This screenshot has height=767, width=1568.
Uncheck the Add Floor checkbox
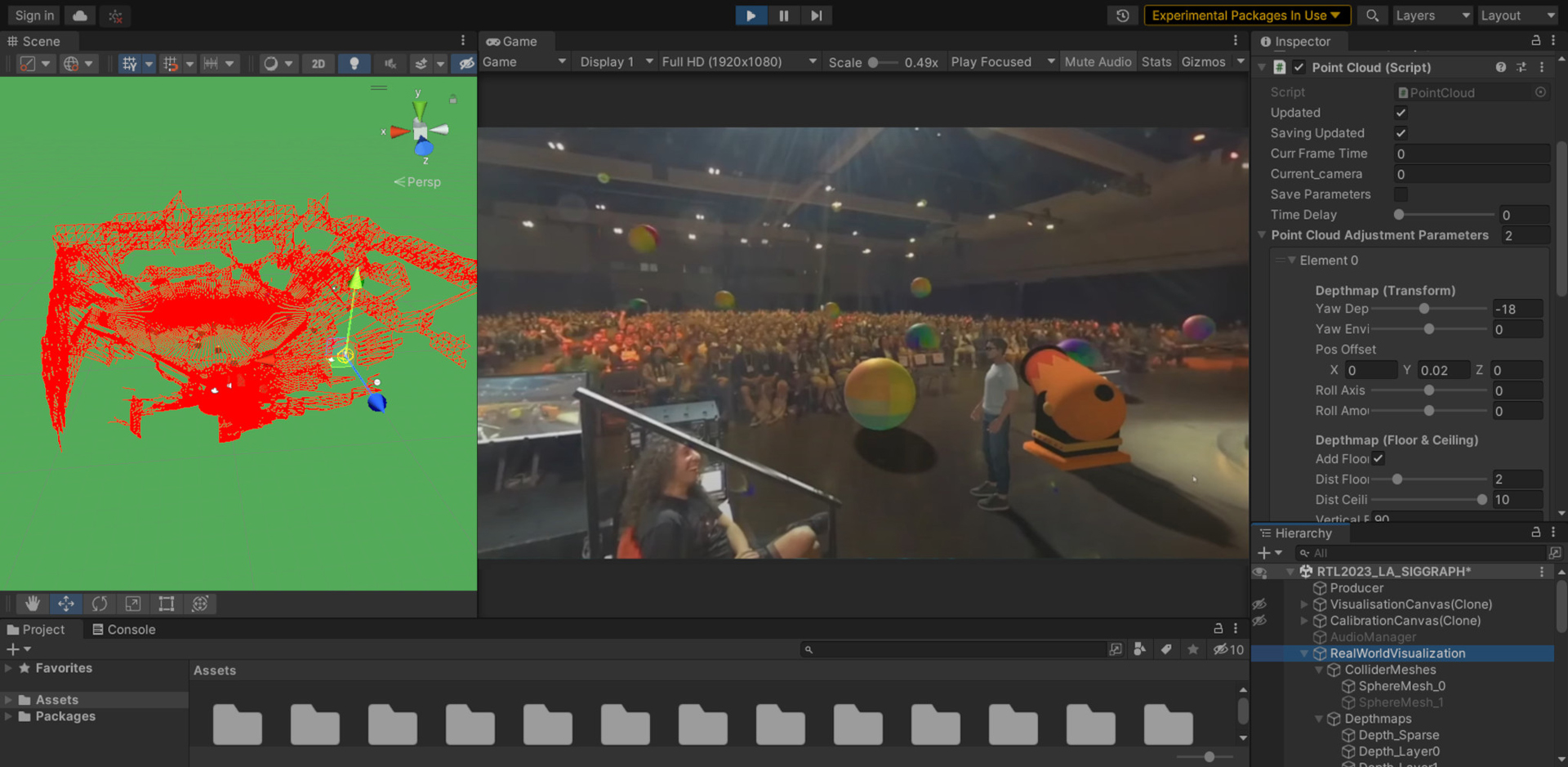coord(1378,459)
